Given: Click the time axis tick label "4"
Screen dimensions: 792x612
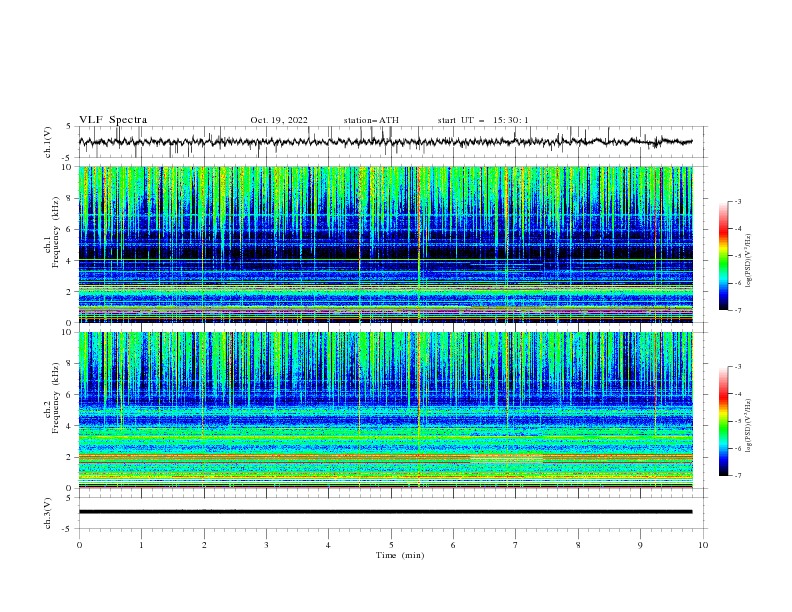Looking at the screenshot, I should pos(328,545).
